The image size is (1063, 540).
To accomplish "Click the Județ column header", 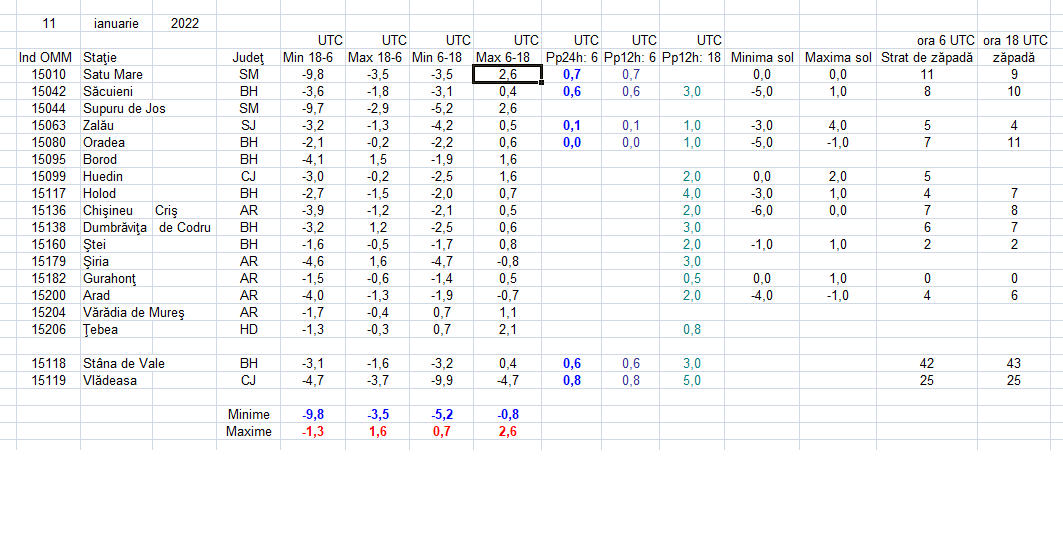I will [x=248, y=58].
